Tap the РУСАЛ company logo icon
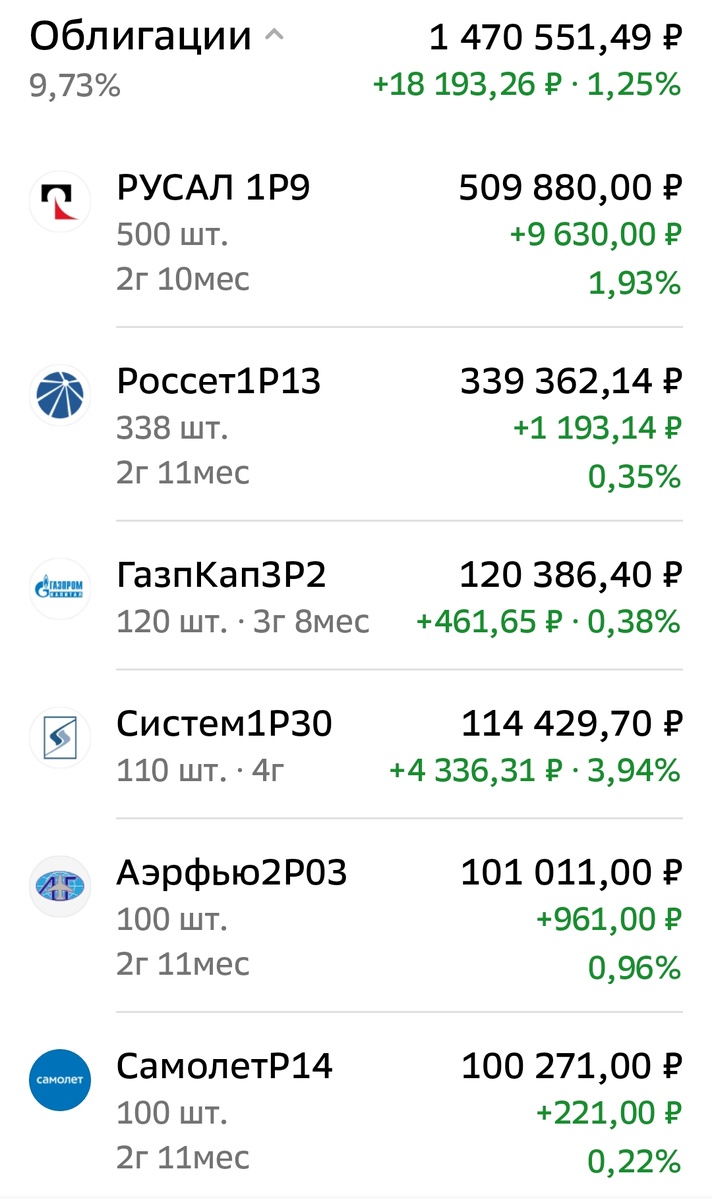 click(60, 201)
